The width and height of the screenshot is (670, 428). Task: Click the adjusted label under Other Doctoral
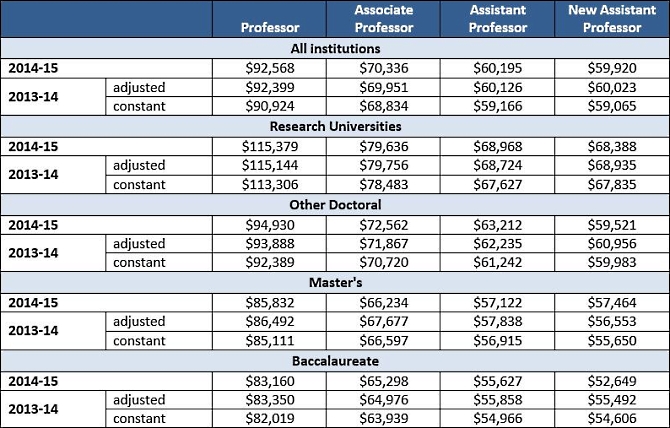tap(140, 244)
